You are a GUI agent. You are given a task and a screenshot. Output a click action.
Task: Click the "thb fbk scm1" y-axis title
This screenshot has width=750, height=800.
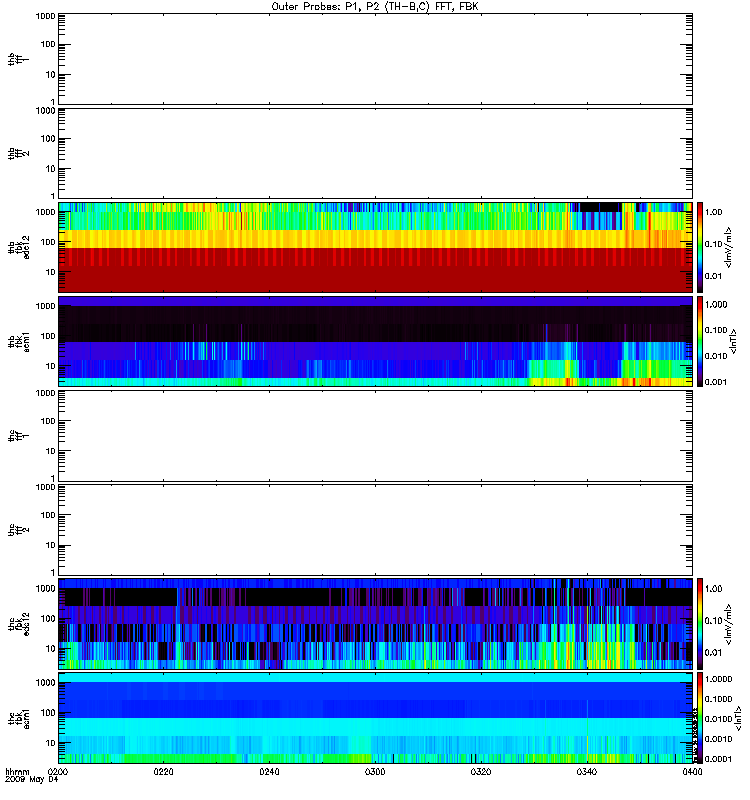(19, 341)
